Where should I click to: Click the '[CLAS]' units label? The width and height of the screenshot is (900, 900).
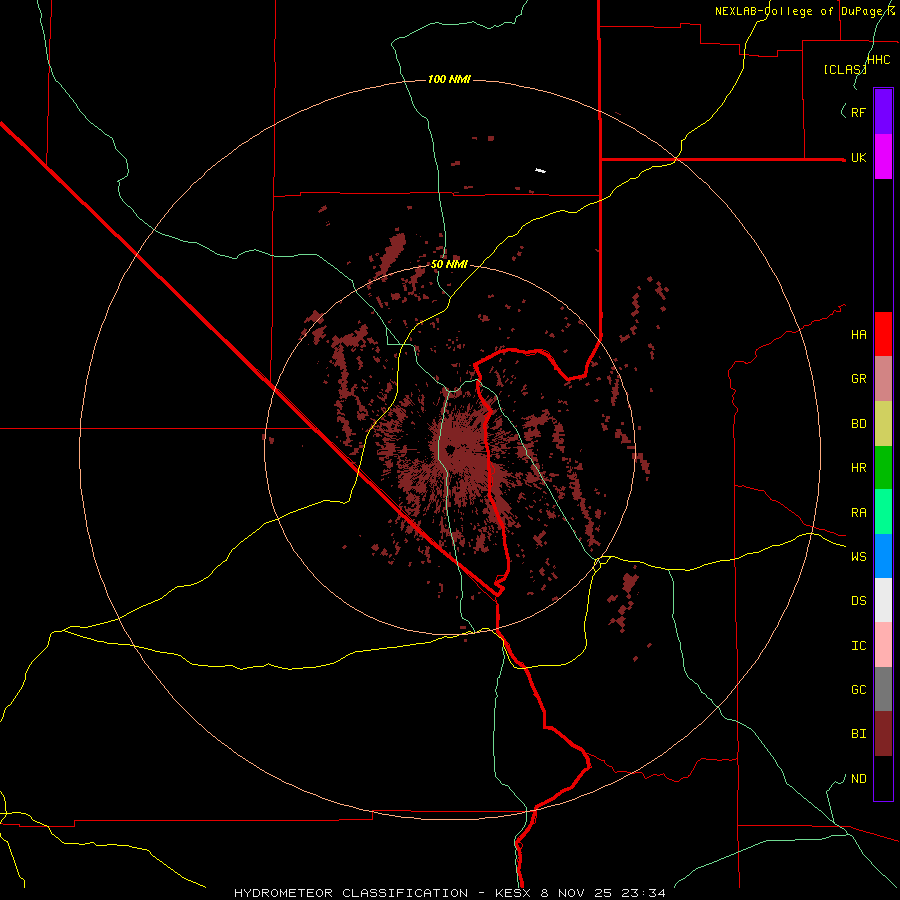845,69
